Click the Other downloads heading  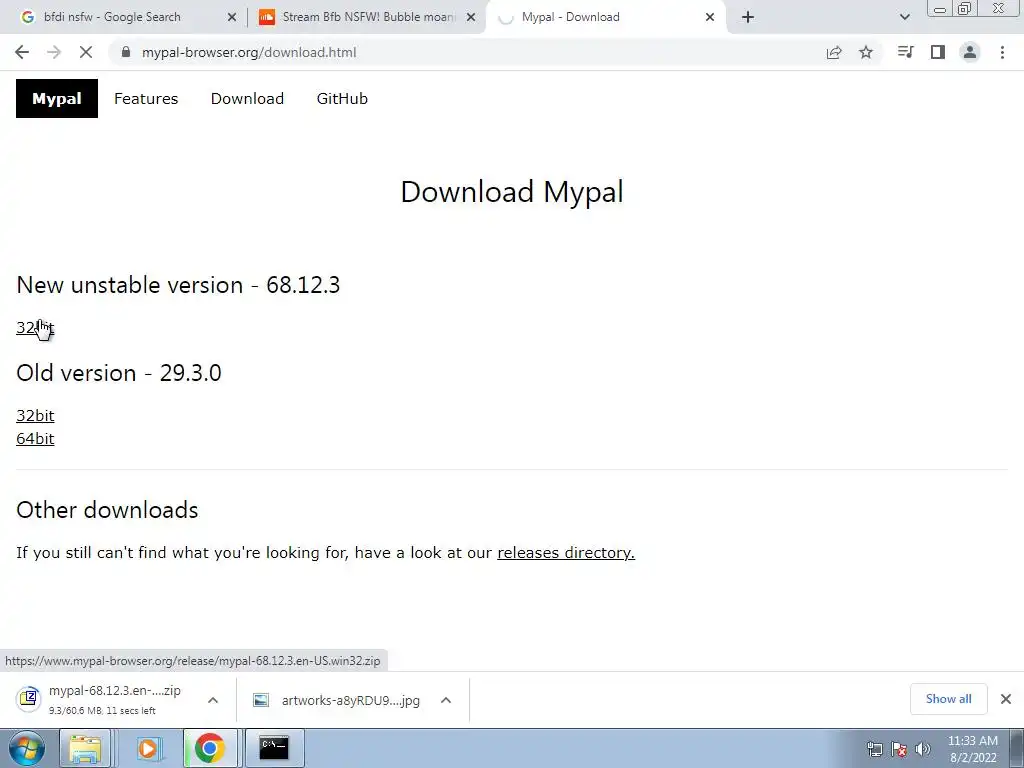[107, 510]
